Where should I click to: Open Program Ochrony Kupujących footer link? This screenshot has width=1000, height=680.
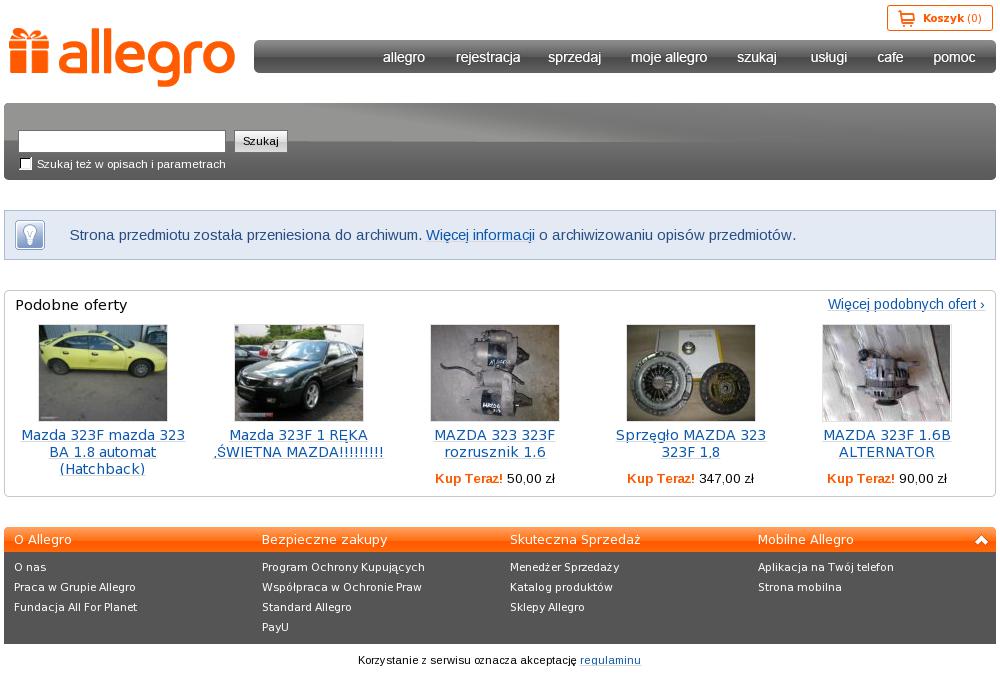[x=343, y=567]
